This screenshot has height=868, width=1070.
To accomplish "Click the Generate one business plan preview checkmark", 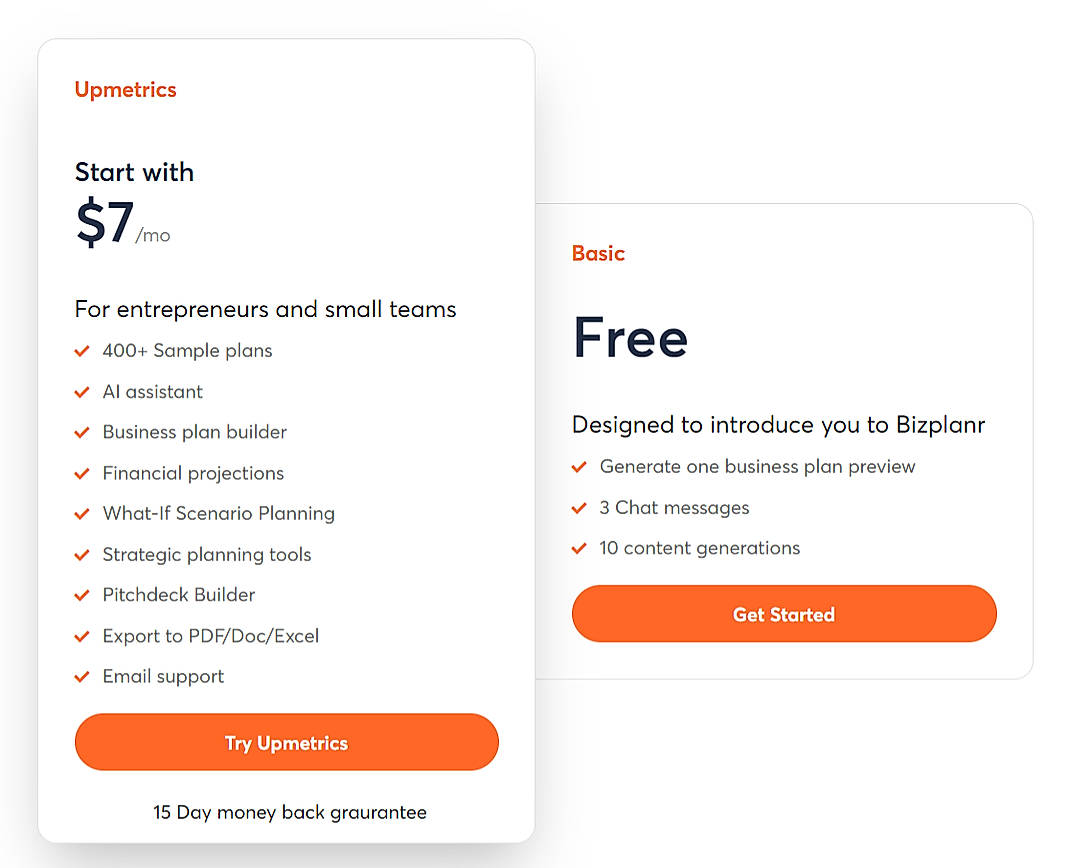I will 579,467.
